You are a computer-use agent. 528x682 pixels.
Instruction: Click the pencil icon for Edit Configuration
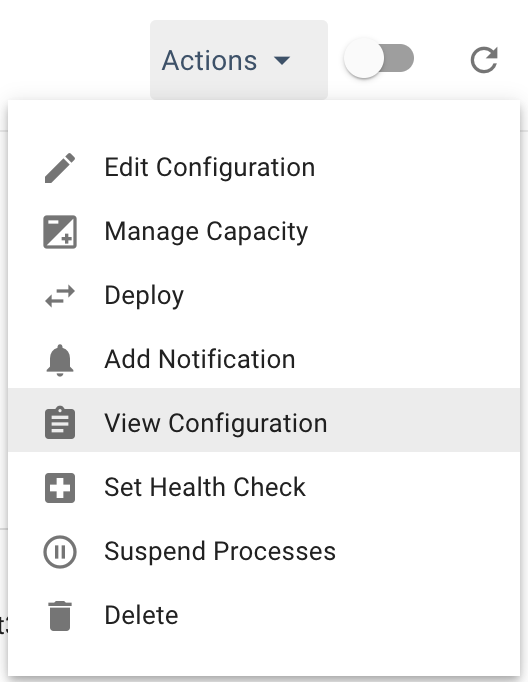click(x=60, y=168)
